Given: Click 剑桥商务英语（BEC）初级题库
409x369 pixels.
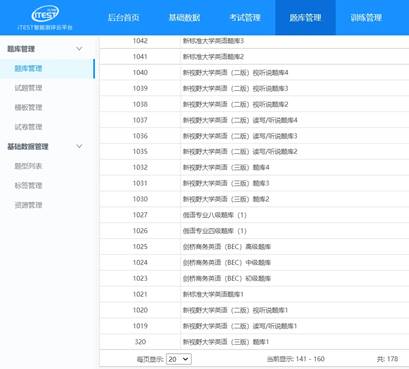Looking at the screenshot, I should (227, 278).
